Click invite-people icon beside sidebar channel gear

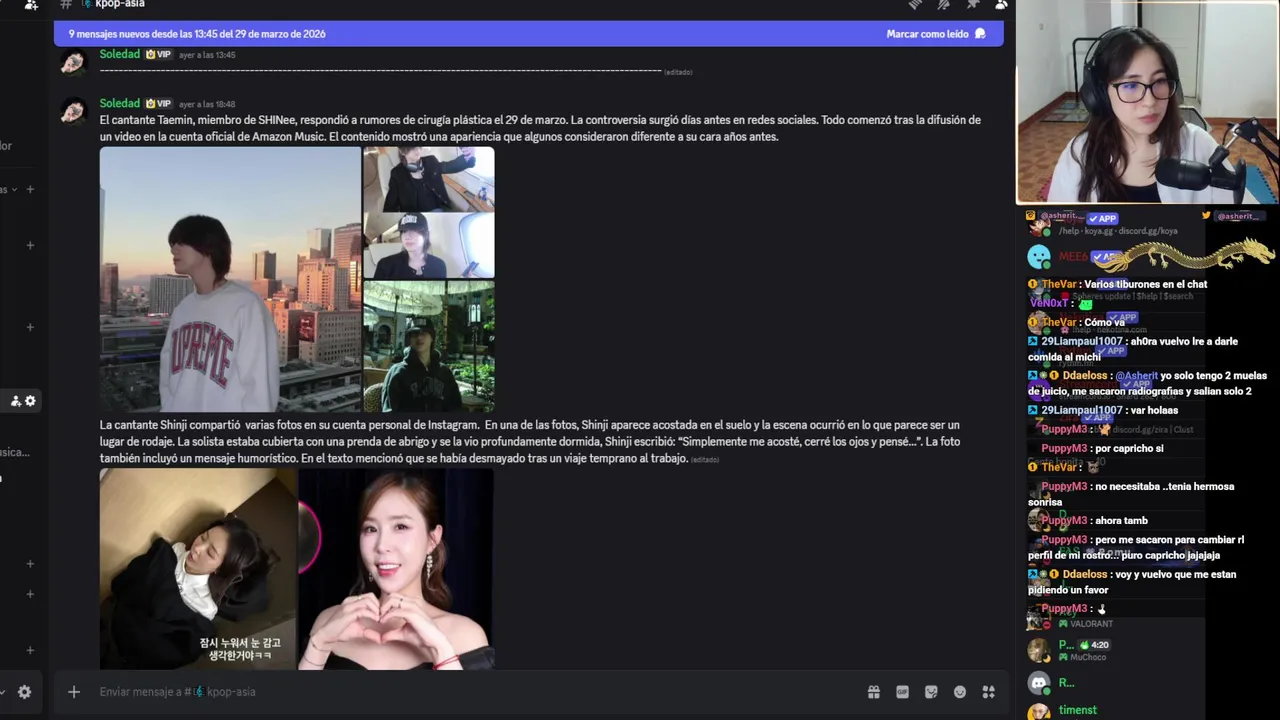pyautogui.click(x=16, y=401)
